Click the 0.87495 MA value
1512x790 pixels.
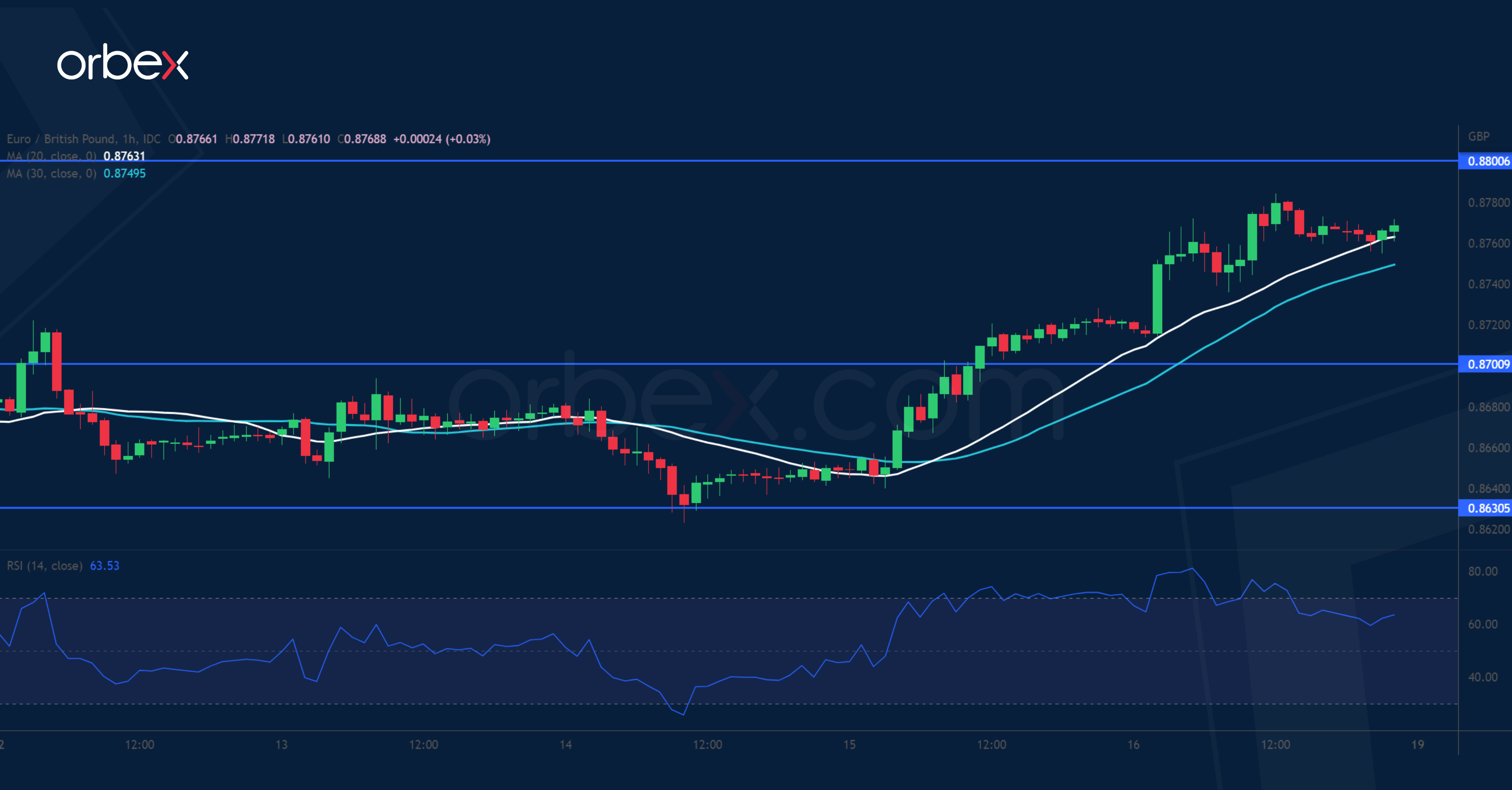click(x=124, y=174)
